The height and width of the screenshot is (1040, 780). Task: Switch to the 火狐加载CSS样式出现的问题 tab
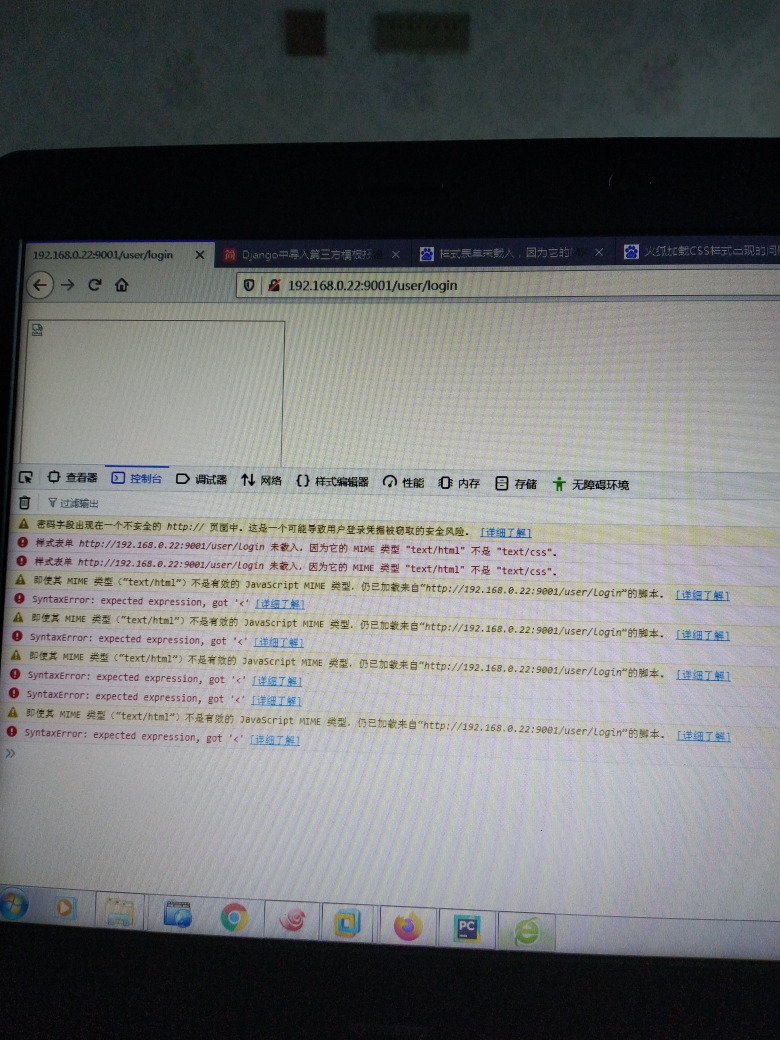coord(700,251)
